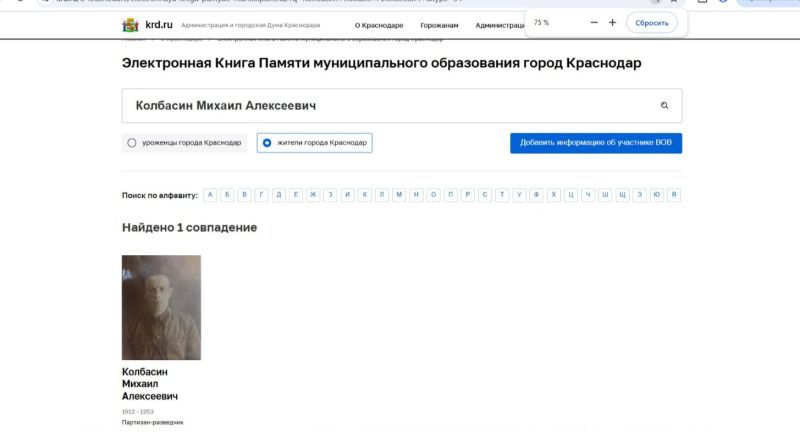Viewport: 800px width, 432px height.
Task: Filter alphabet search by letter У
Action: (x=519, y=195)
